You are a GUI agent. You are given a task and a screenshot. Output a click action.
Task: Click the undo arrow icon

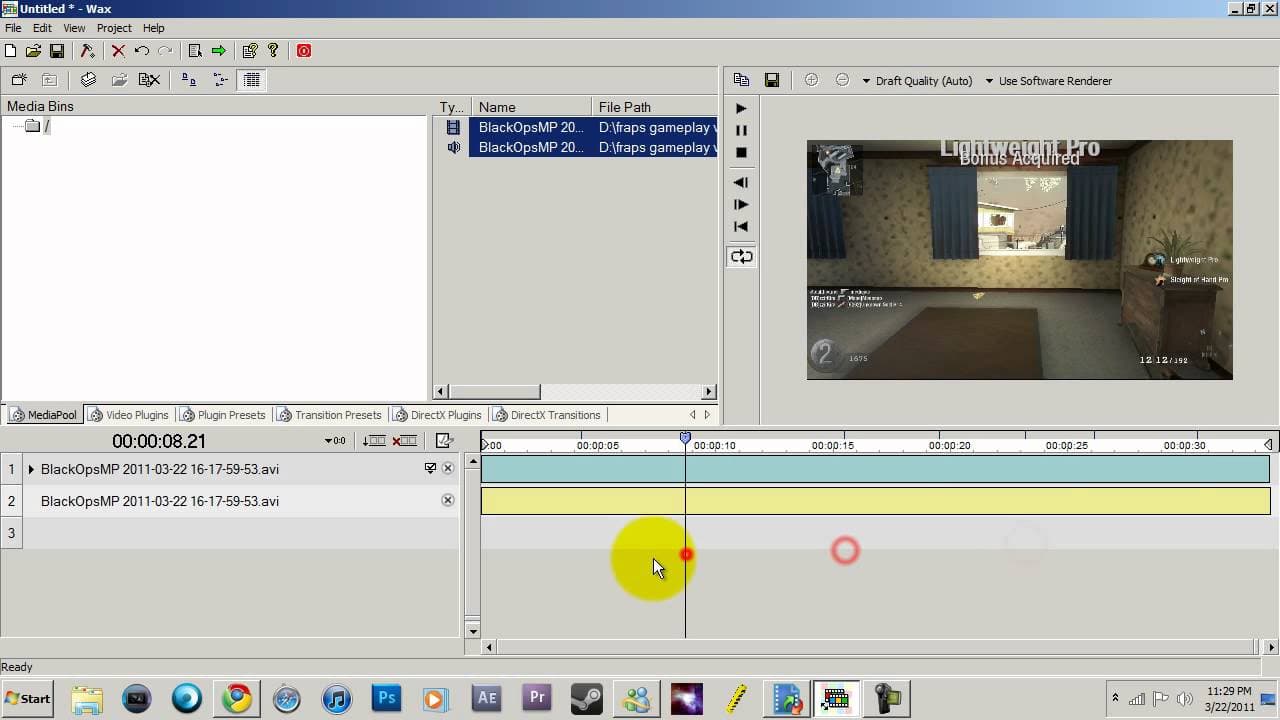[142, 51]
